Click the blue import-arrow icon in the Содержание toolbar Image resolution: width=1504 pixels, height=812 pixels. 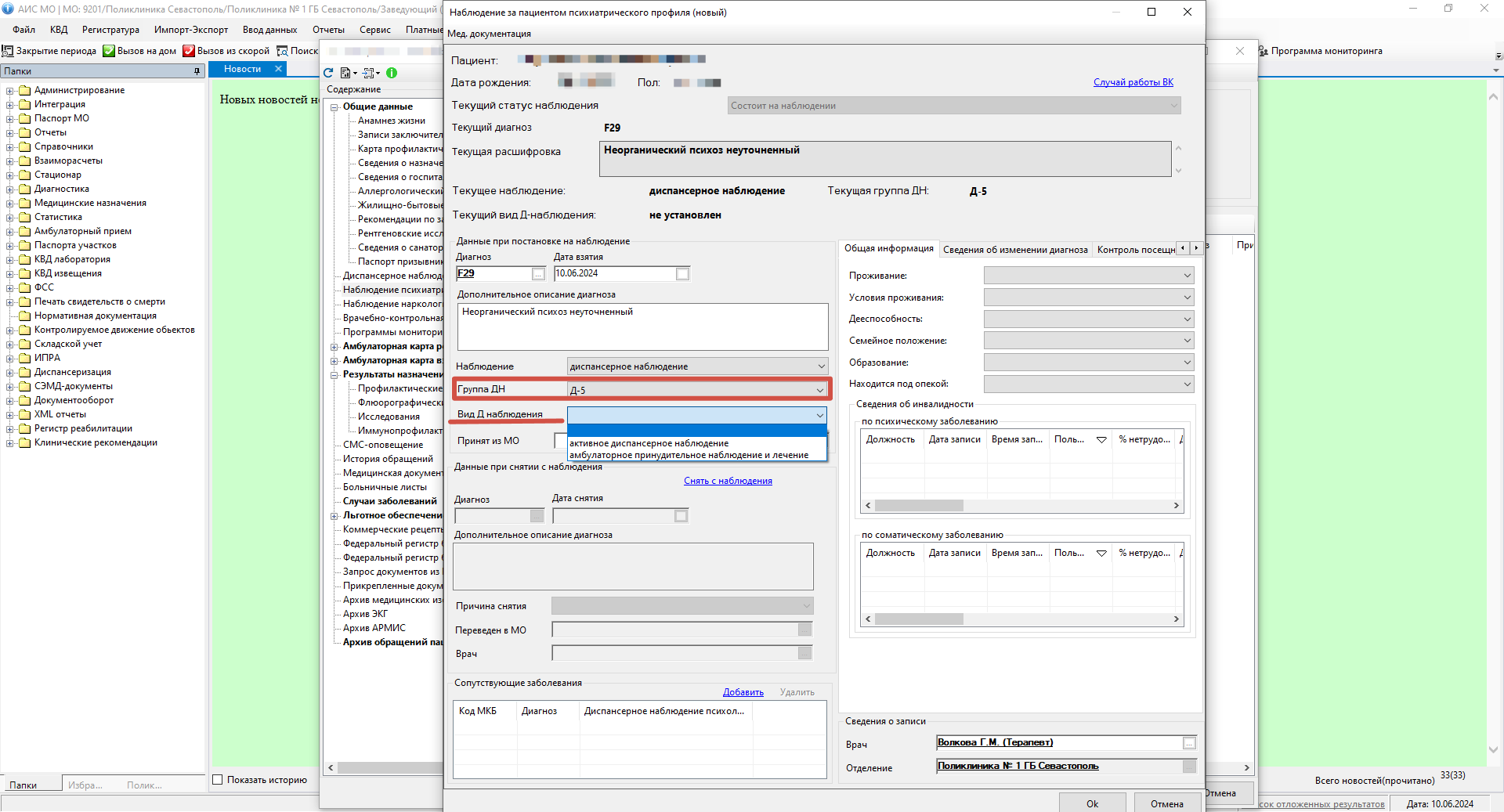click(368, 73)
